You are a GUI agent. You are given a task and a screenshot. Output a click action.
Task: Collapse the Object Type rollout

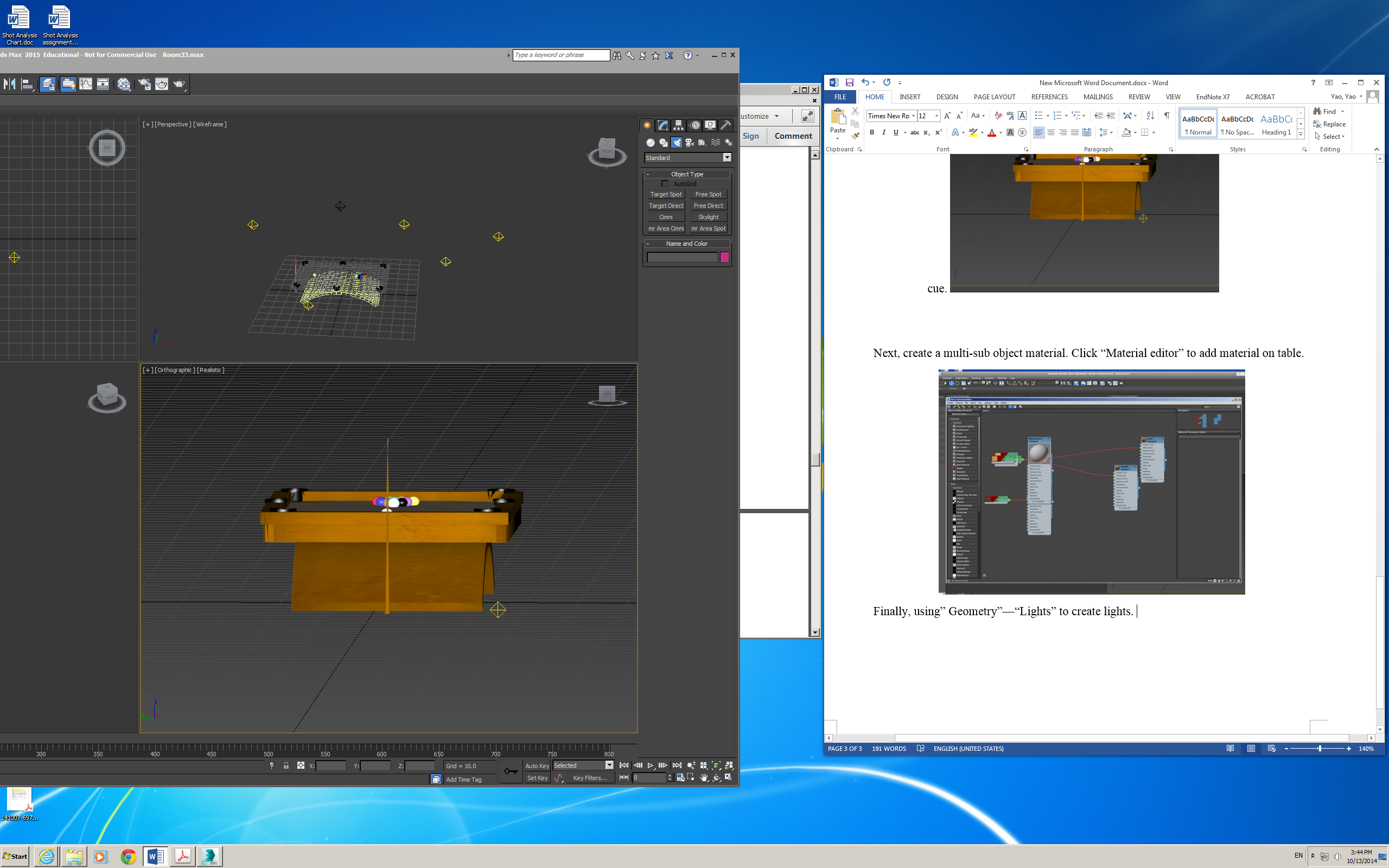coord(687,174)
